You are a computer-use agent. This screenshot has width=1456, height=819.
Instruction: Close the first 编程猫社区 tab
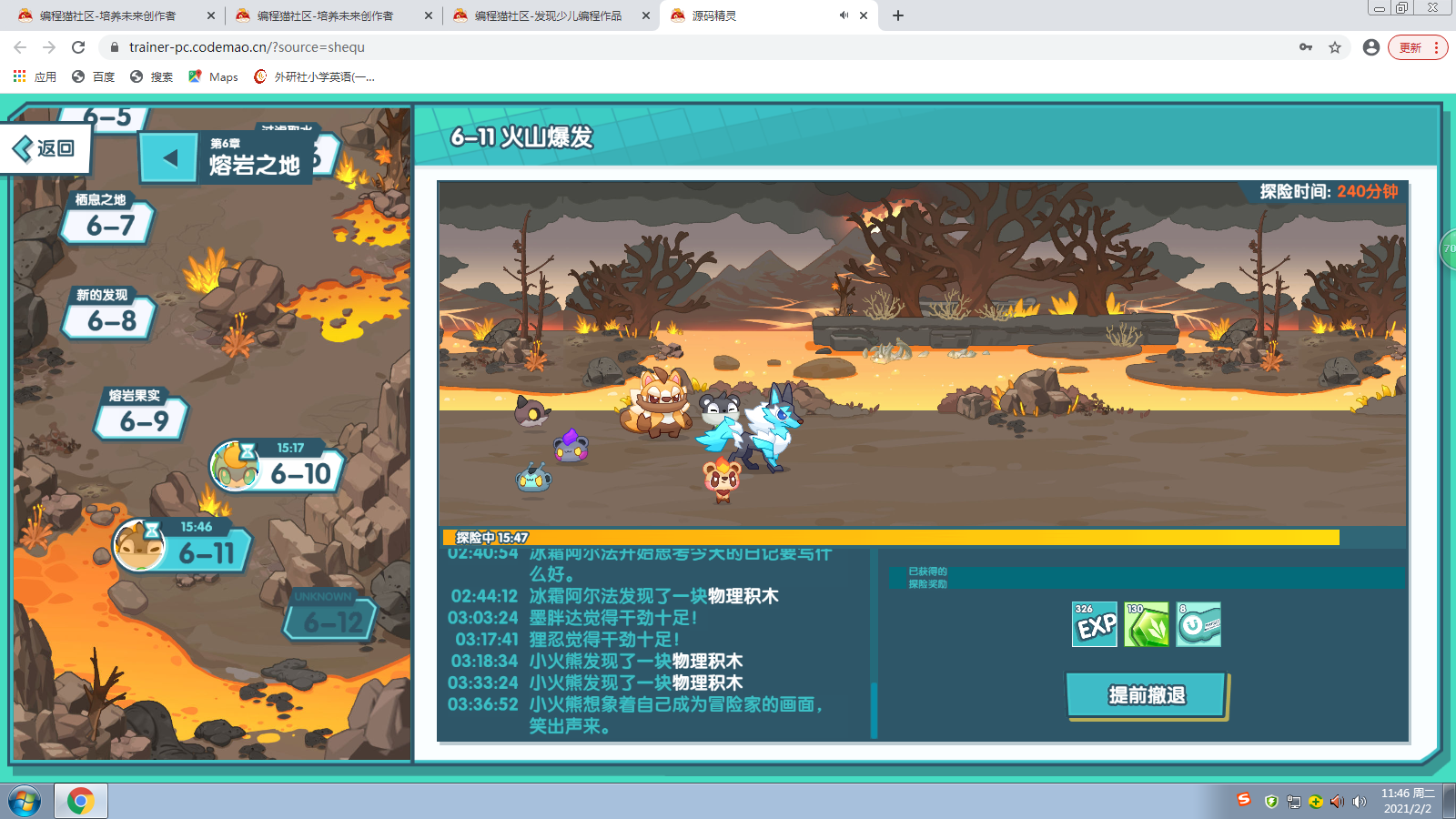pos(210,15)
